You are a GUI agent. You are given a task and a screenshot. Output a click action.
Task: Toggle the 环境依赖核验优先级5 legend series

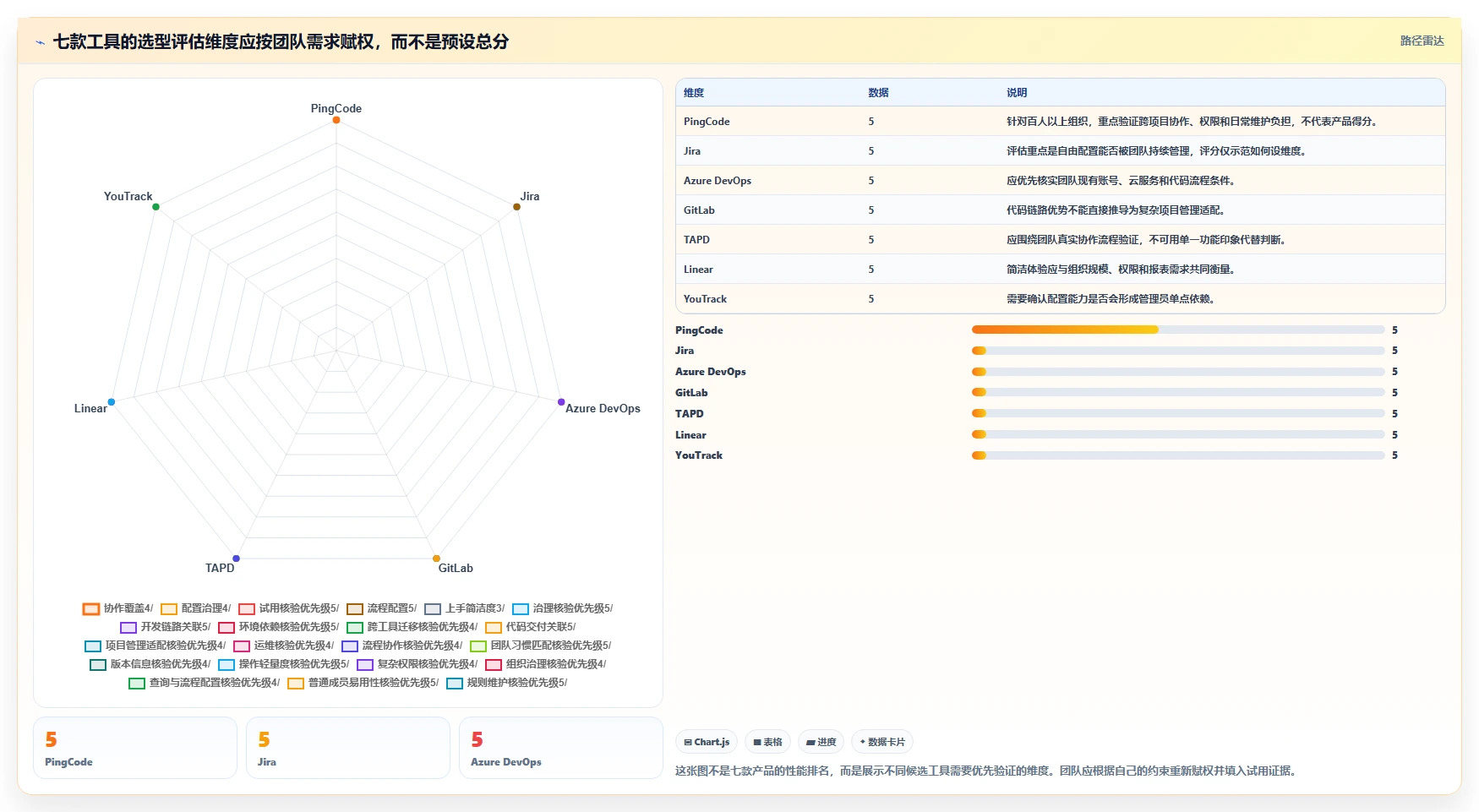point(279,627)
